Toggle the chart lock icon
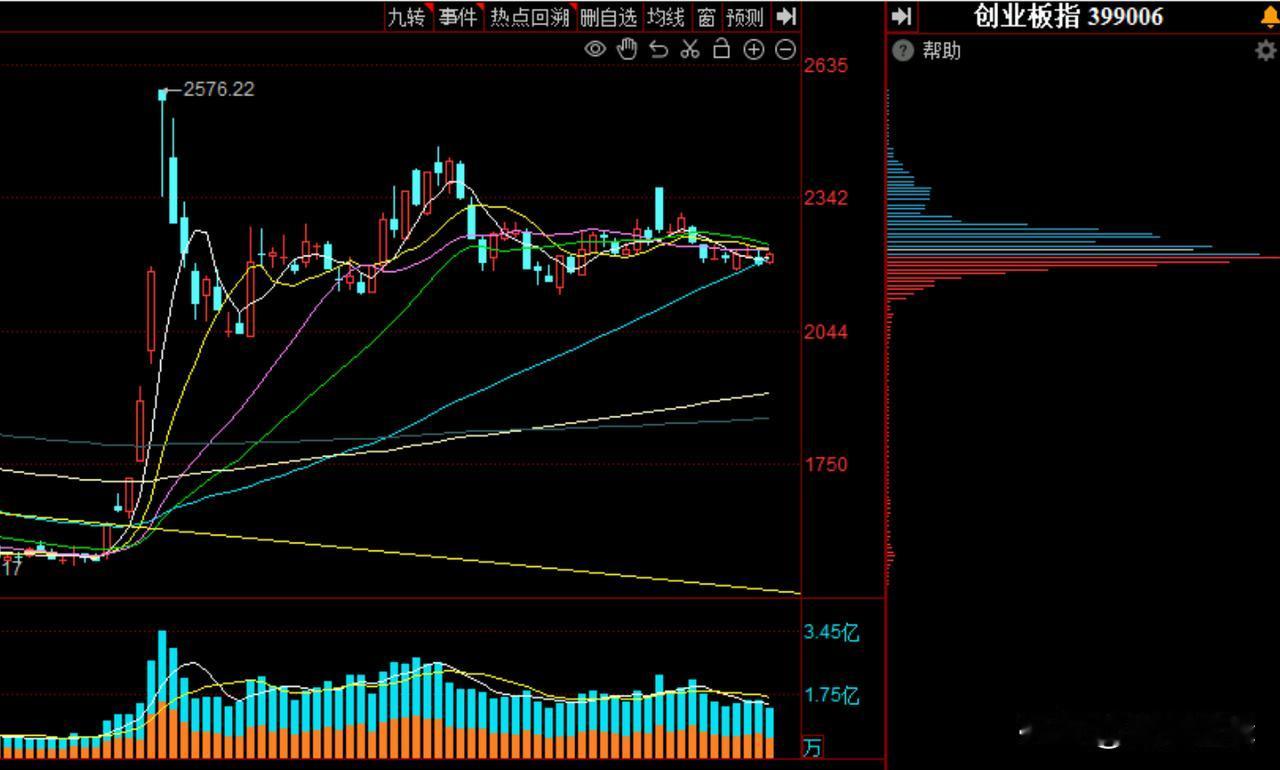 point(721,49)
